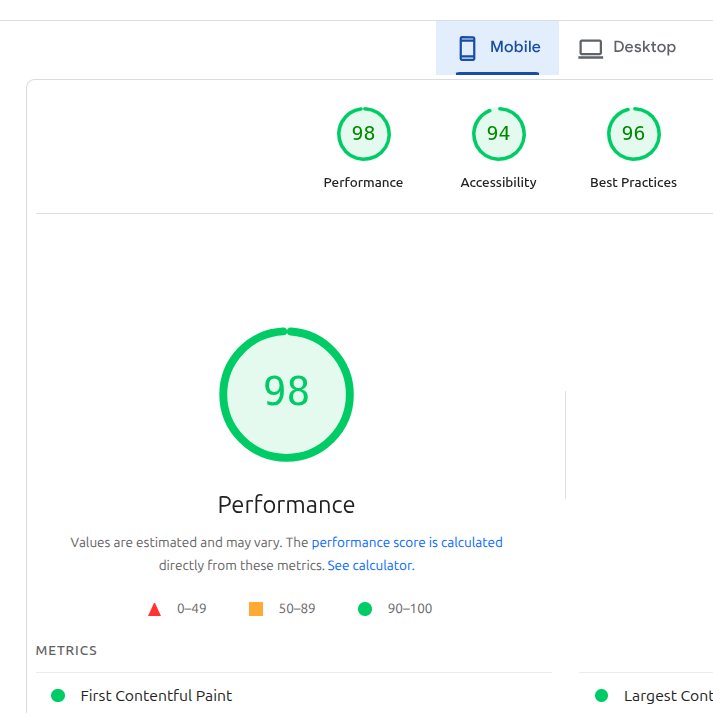Click green dot beside First Contentful Paint
This screenshot has height=713, width=713.
(58, 695)
